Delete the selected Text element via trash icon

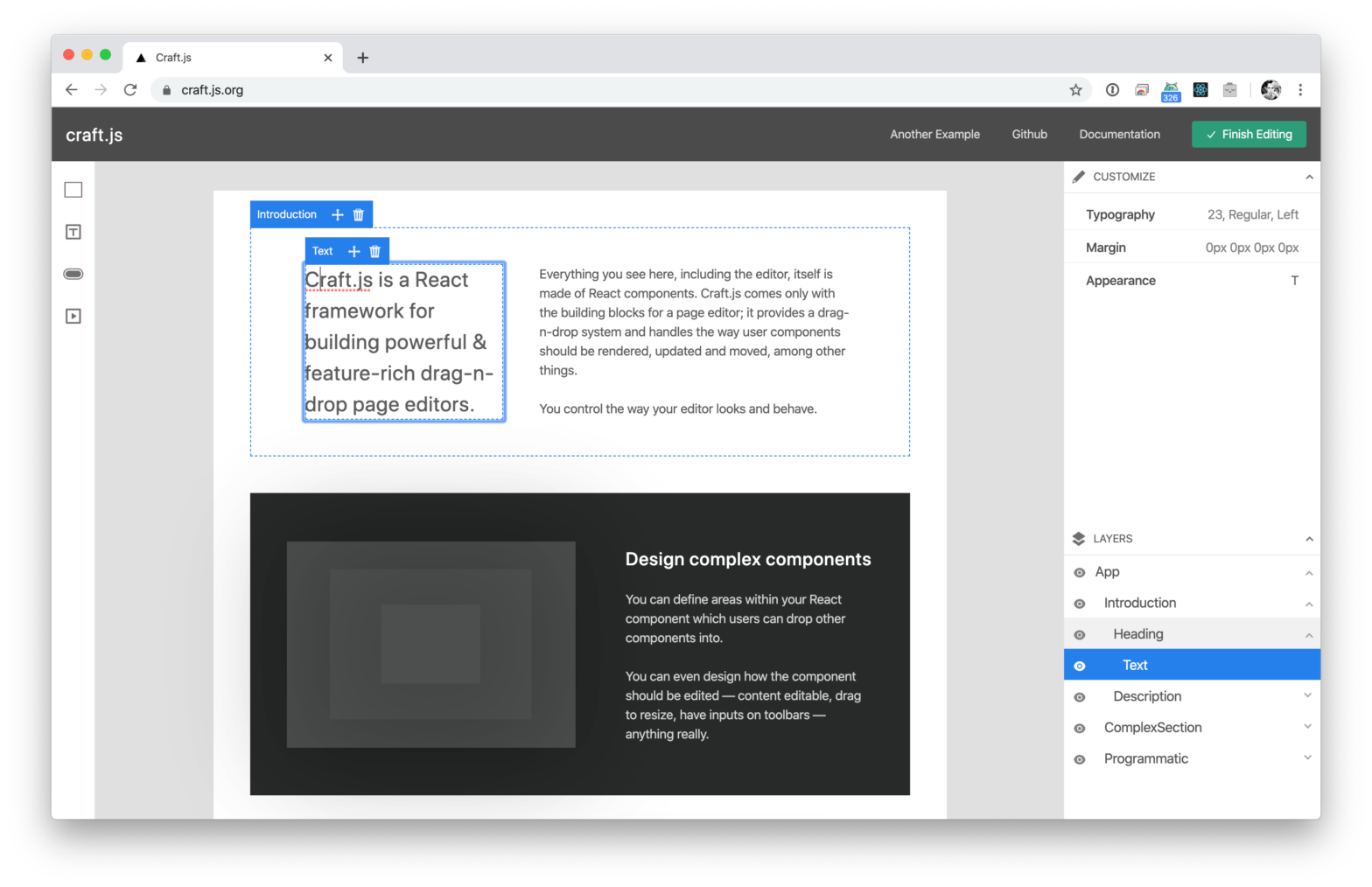pyautogui.click(x=374, y=252)
